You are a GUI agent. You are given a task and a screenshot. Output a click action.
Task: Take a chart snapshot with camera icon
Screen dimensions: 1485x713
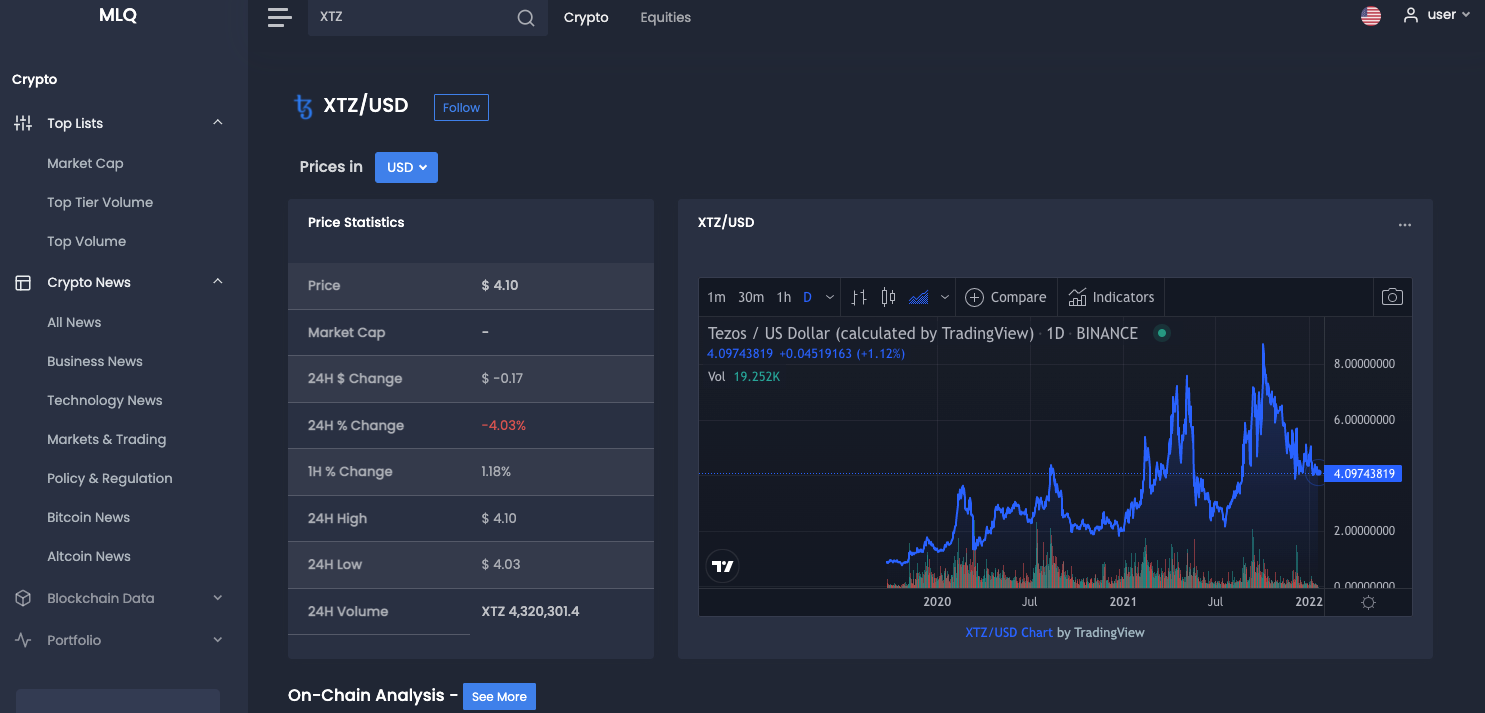tap(1392, 297)
